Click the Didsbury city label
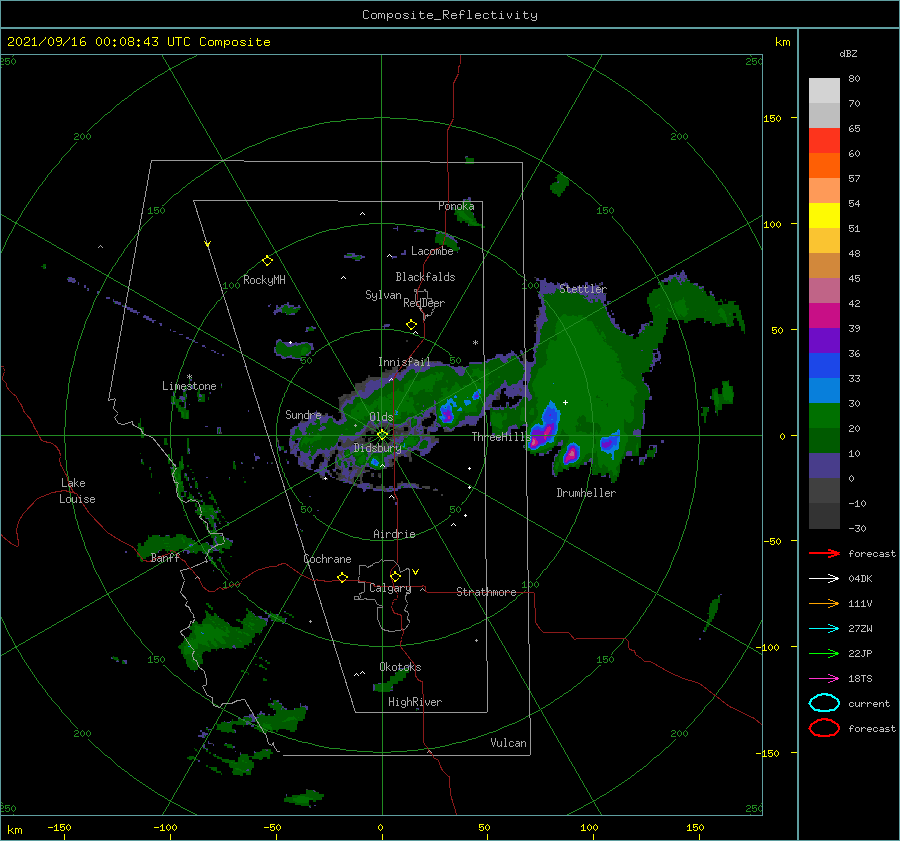Screen dimensions: 900x841 377,448
